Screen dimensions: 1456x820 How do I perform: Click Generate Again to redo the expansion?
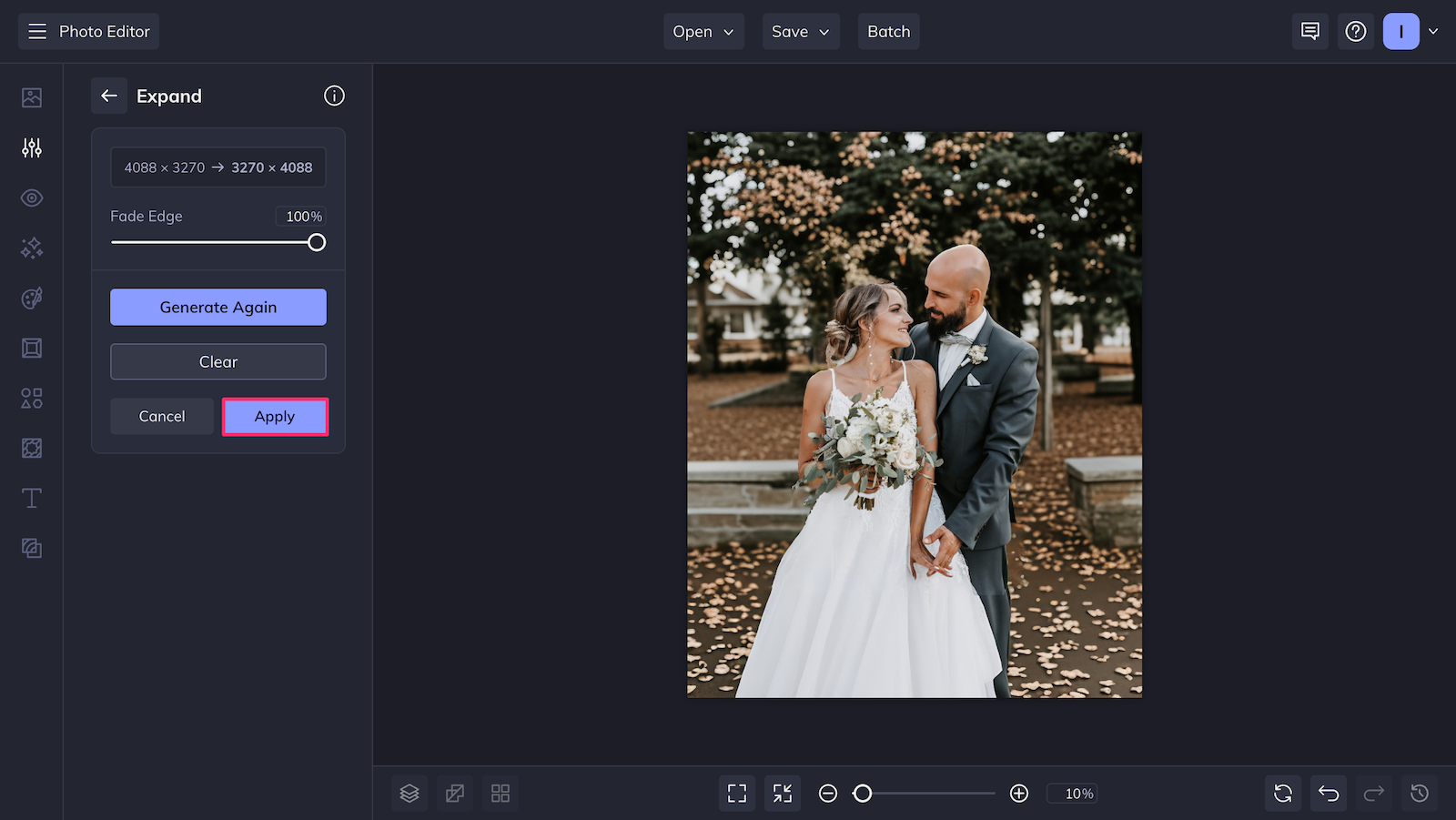218,307
